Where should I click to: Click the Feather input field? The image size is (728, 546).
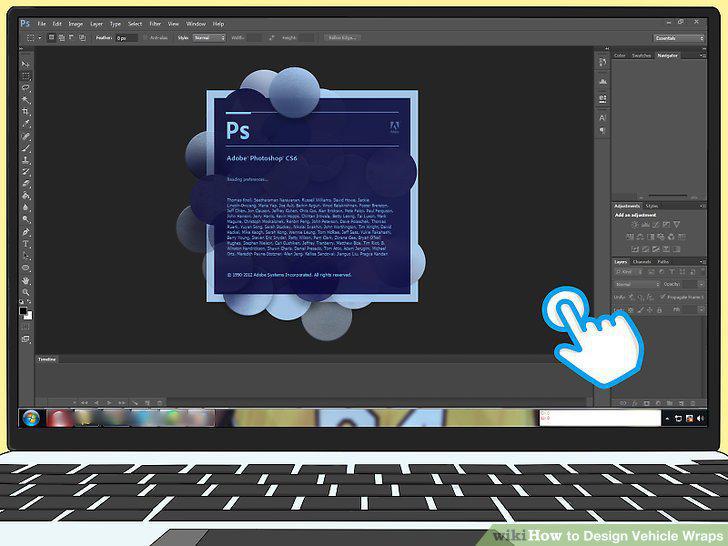click(x=127, y=38)
